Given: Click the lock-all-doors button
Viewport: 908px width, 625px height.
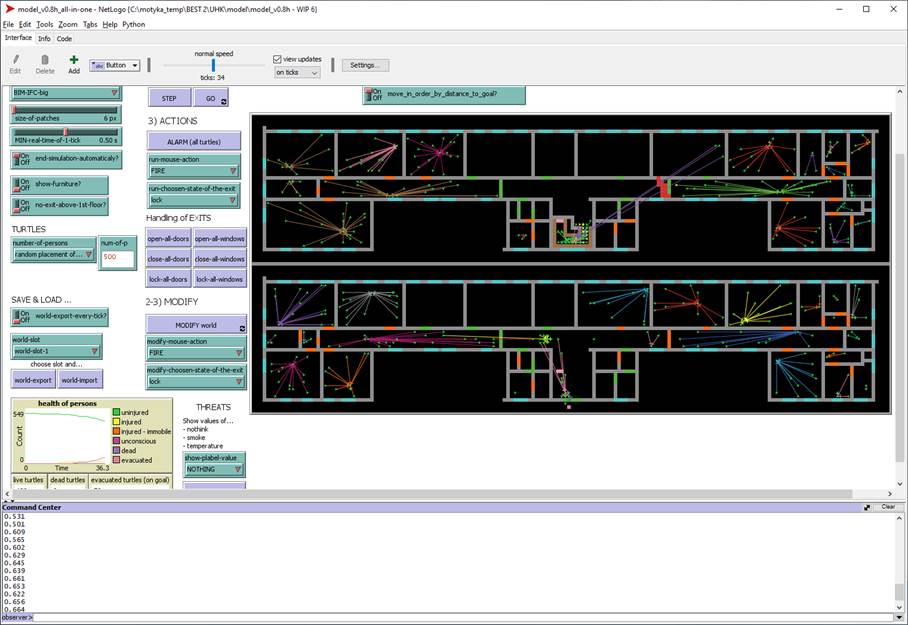Looking at the screenshot, I should coord(168,279).
